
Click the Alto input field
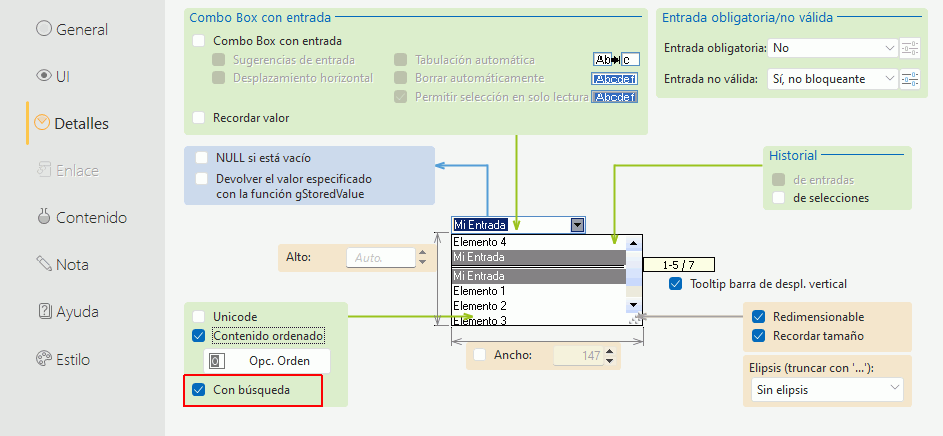coord(381,257)
